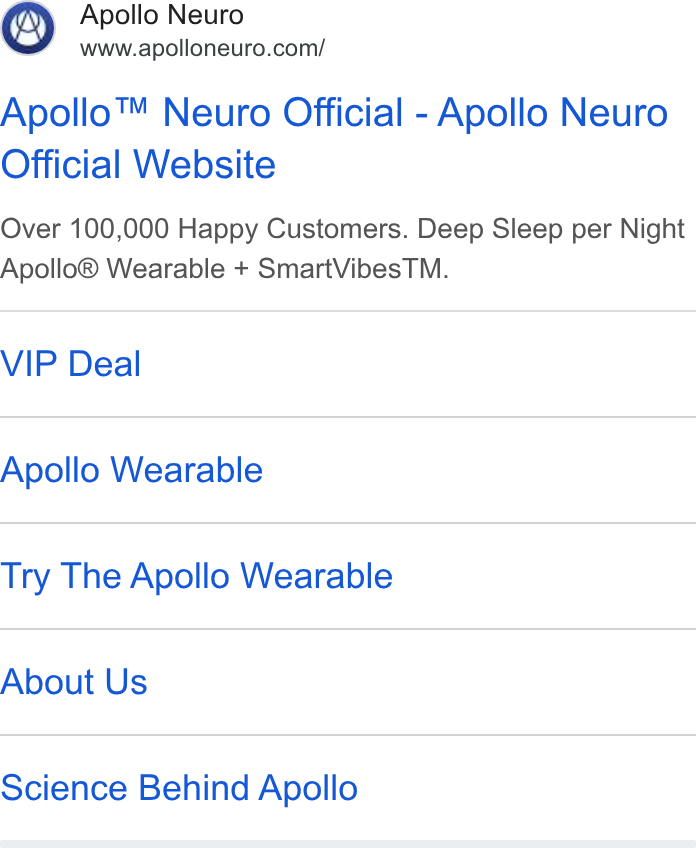Click the divider below Apollo Wearable sitelink
This screenshot has width=696, height=848.
348,523
